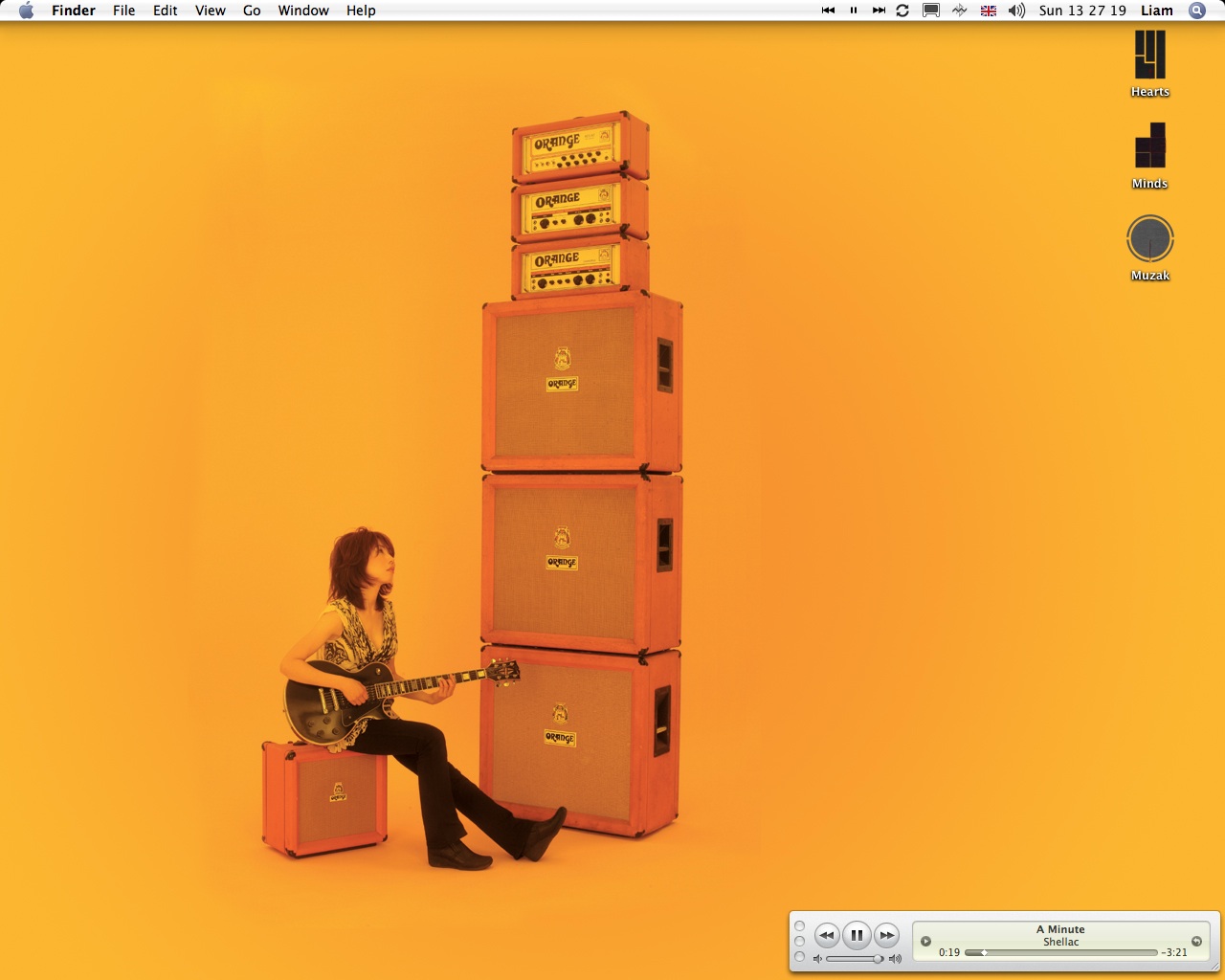Click the zoom button of iTunes mini player
Screen dimensions: 1225x980
coord(800,956)
